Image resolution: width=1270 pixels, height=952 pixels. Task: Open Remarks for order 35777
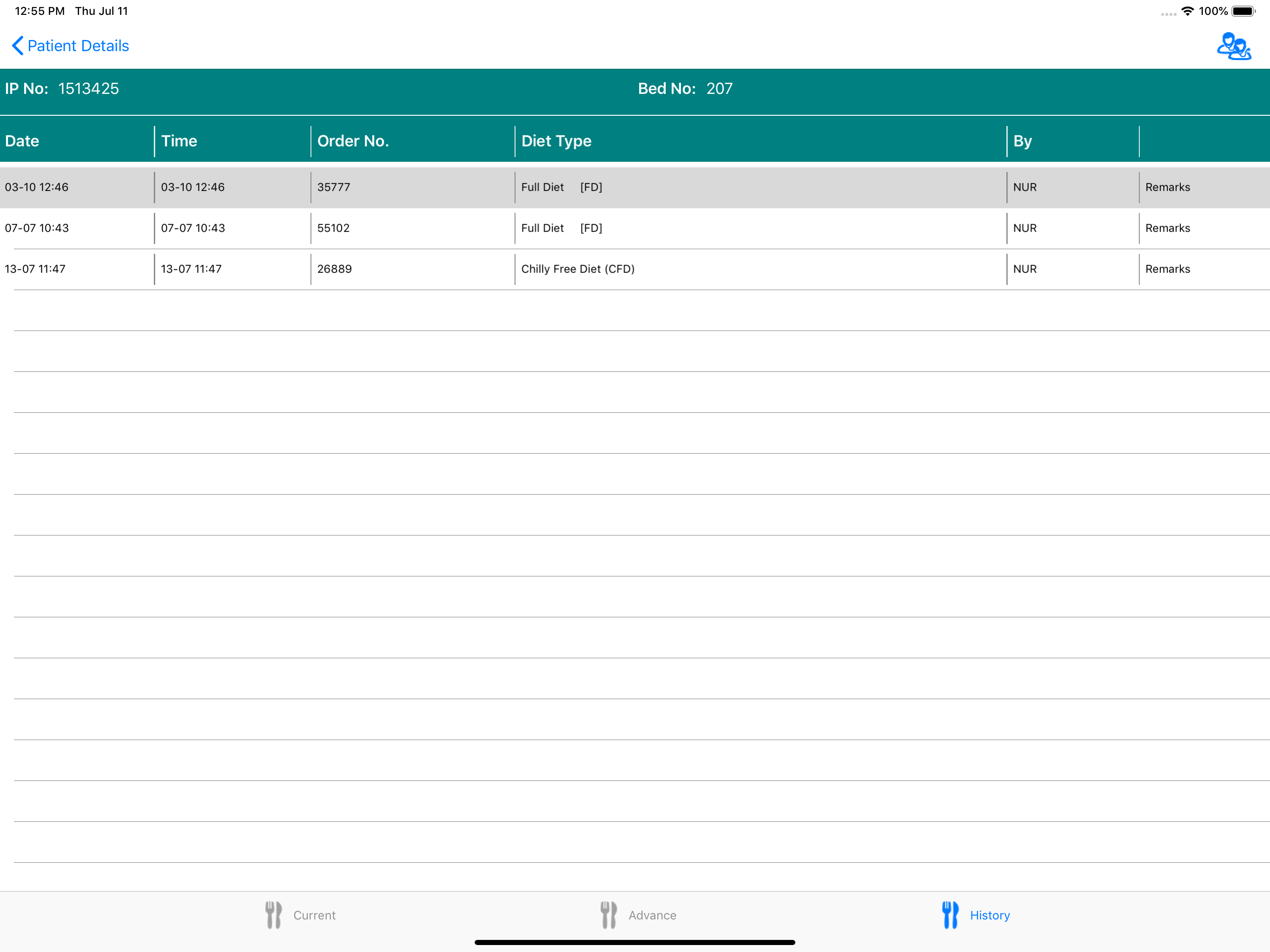pyautogui.click(x=1167, y=187)
